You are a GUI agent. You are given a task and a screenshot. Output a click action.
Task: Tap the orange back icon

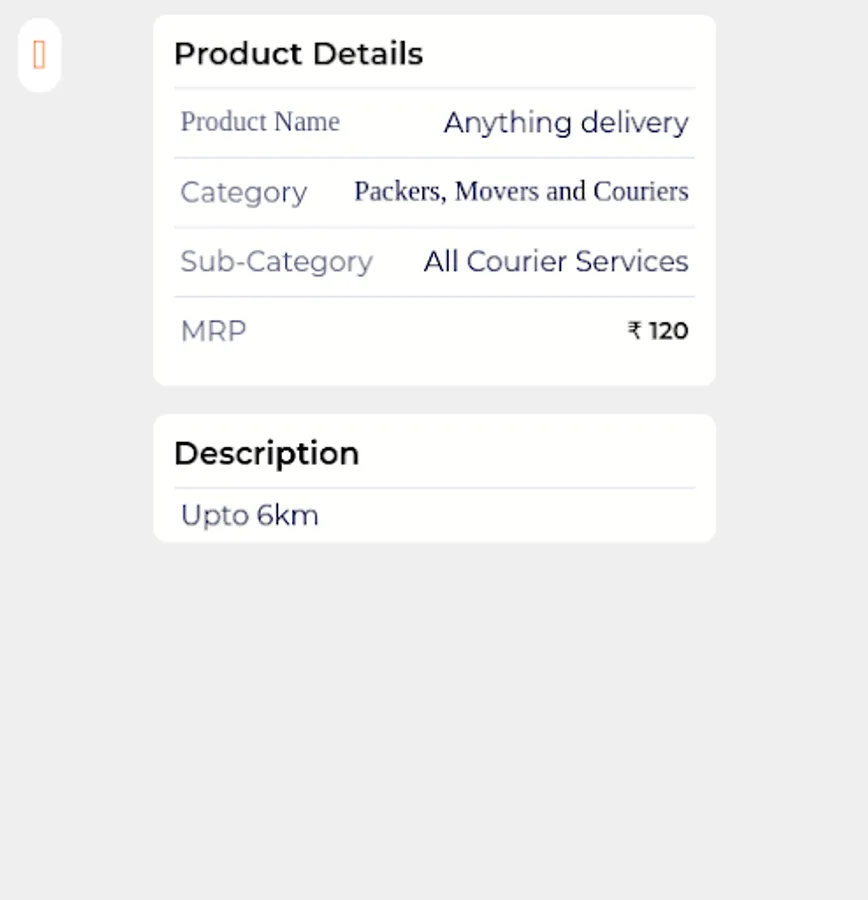(x=39, y=55)
